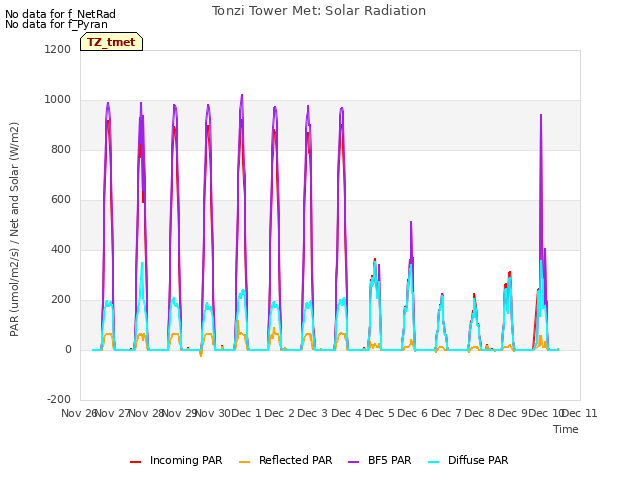Click the Diffuse PAR peak on Nov 28
The image size is (640, 480).
point(142,263)
